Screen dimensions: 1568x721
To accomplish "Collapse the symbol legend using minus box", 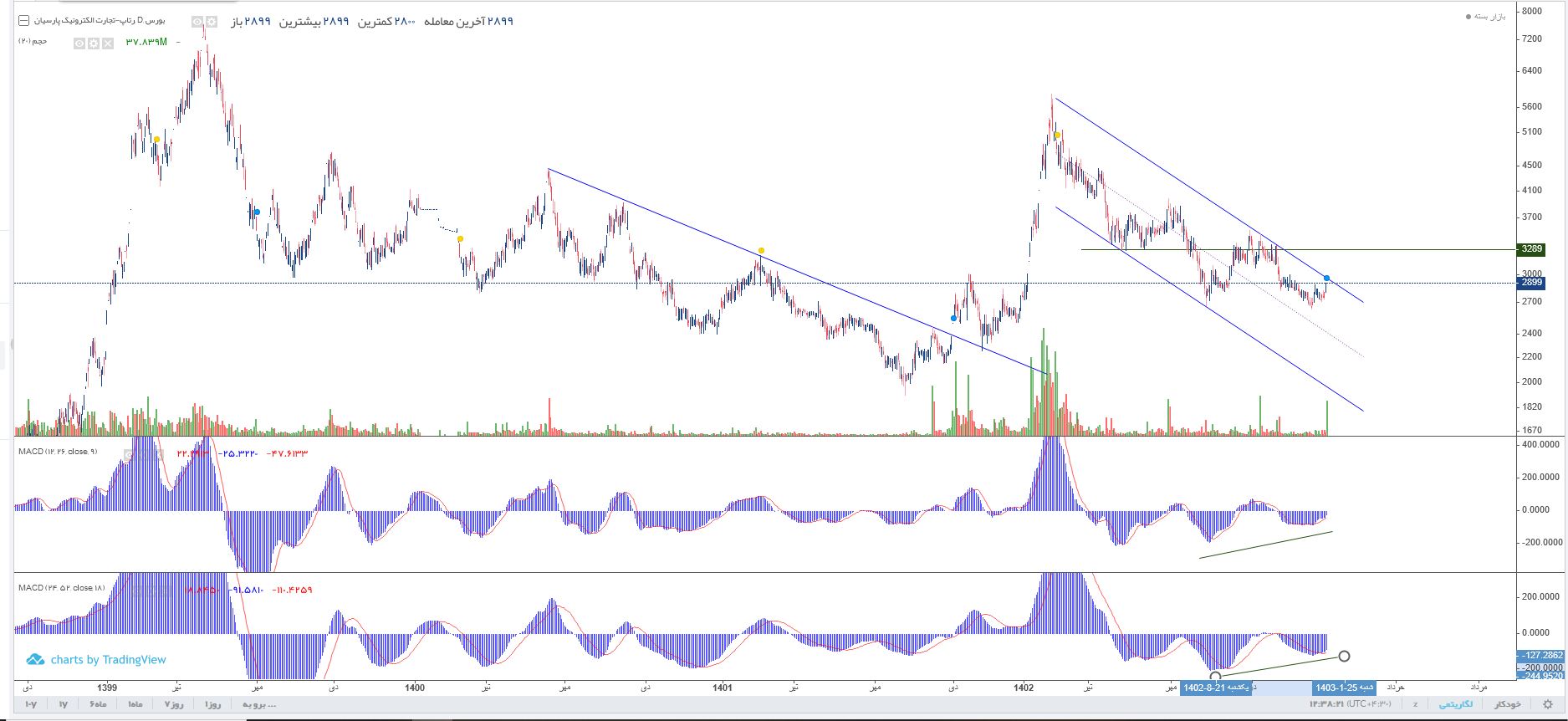I will click(x=23, y=20).
